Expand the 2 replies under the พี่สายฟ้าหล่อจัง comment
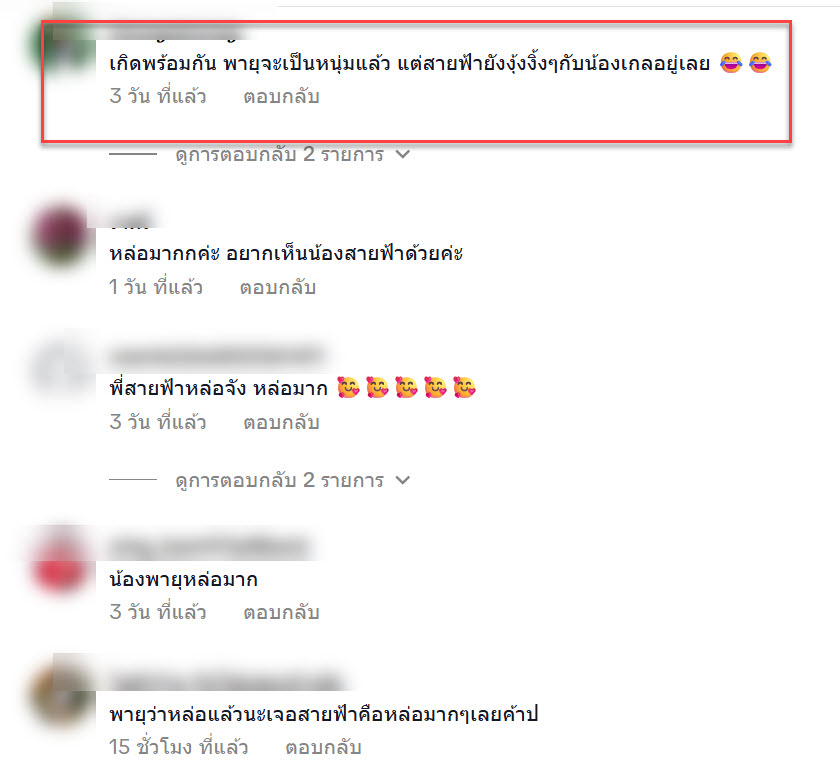840x779 pixels. pos(279,480)
